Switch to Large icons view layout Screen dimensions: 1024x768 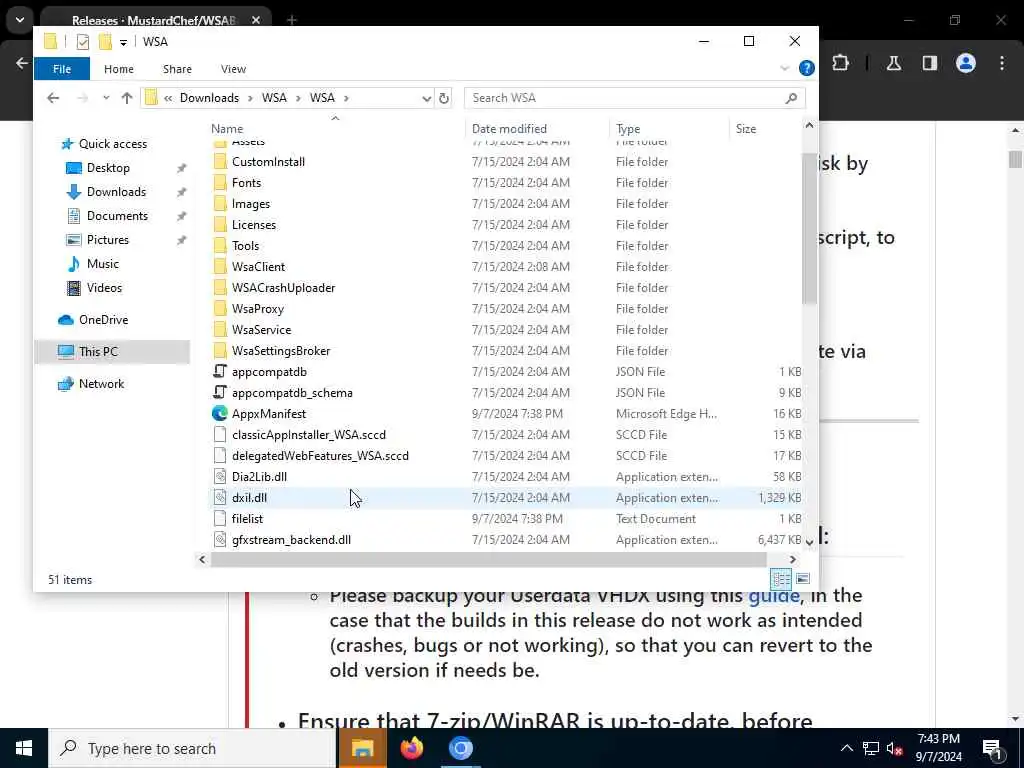pyautogui.click(x=803, y=579)
